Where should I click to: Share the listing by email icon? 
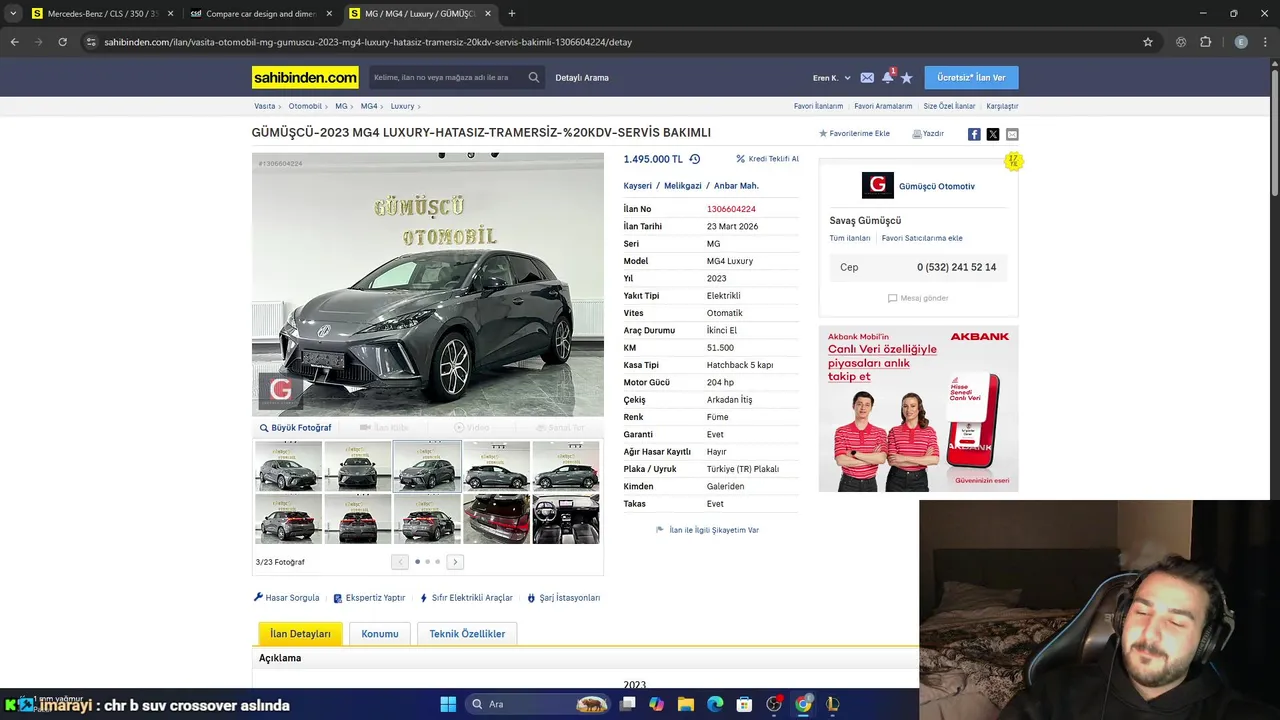tap(1012, 134)
